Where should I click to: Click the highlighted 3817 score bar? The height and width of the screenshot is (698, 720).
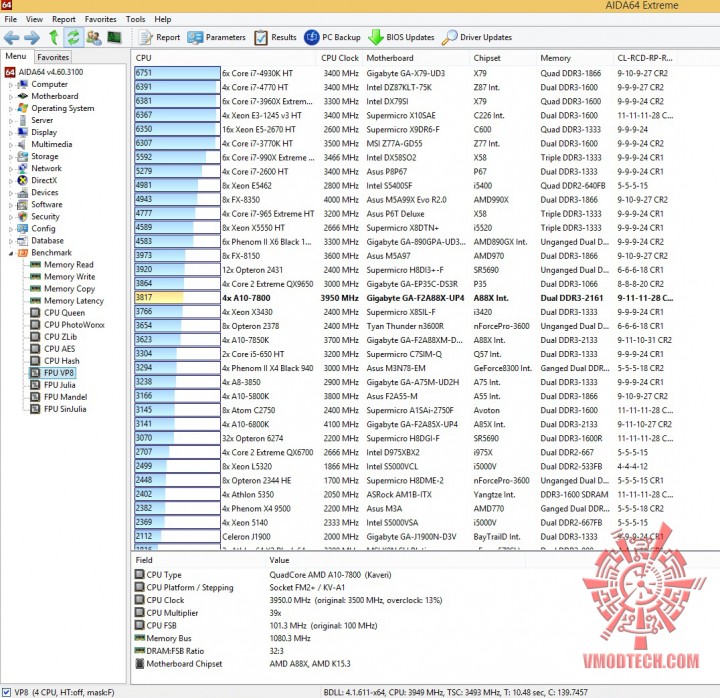point(177,298)
